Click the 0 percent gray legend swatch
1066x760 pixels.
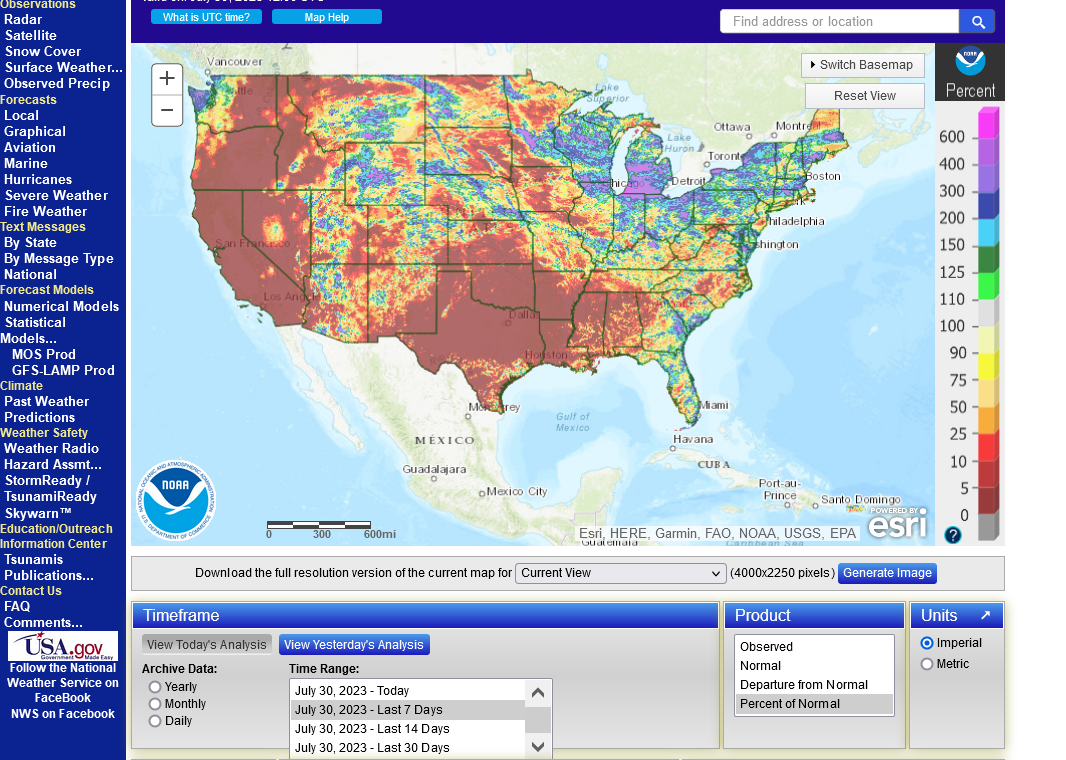point(988,527)
